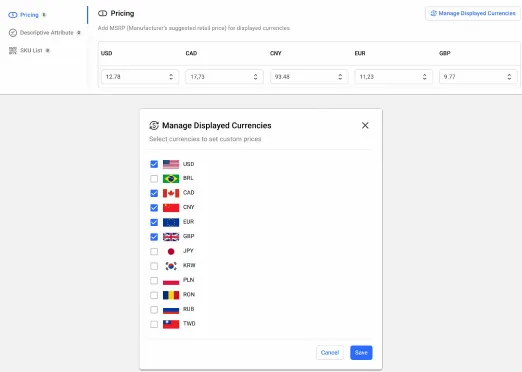Uncheck the CNY currency checkbox
The height and width of the screenshot is (372, 522).
tap(154, 208)
